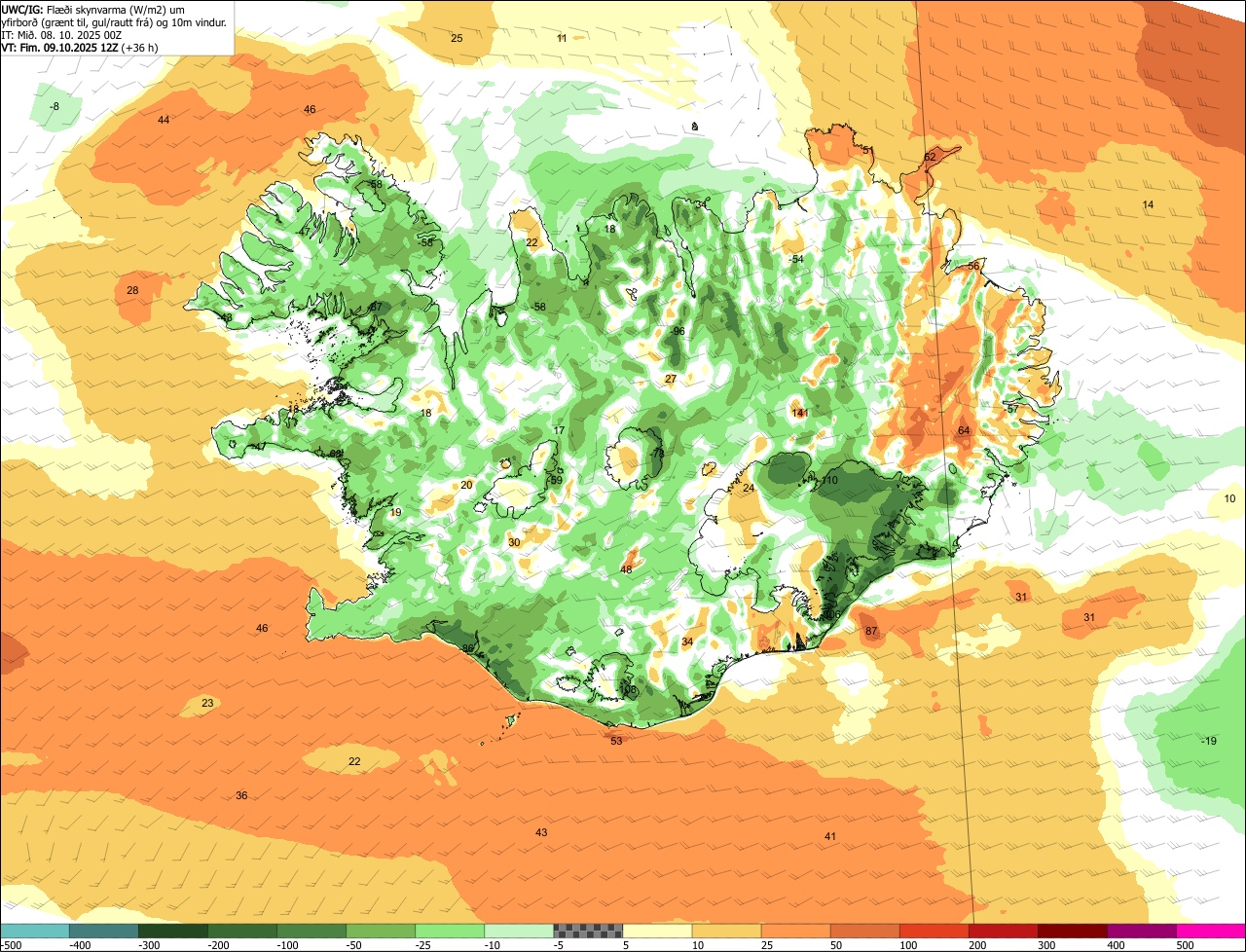The image size is (1246, 952).
Task: Click the magenta legend swatch right of 500
Action: 1211,931
